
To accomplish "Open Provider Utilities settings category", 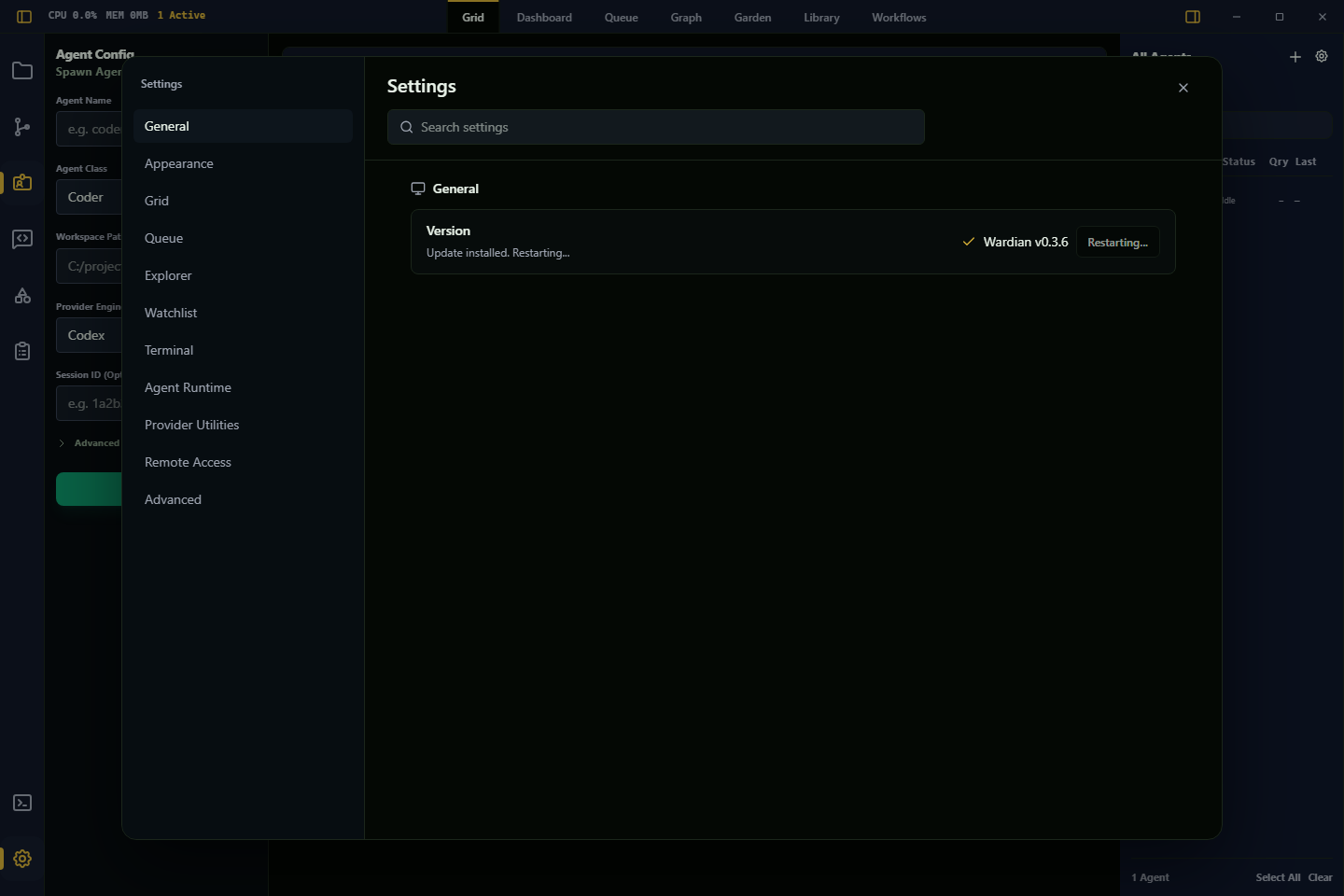I will [x=243, y=425].
